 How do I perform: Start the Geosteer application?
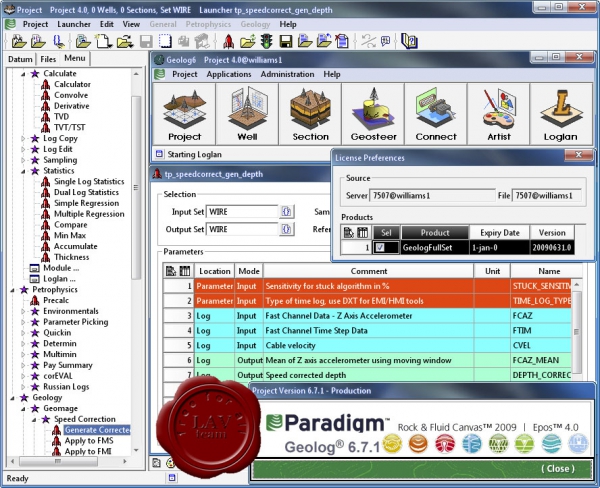coord(373,114)
